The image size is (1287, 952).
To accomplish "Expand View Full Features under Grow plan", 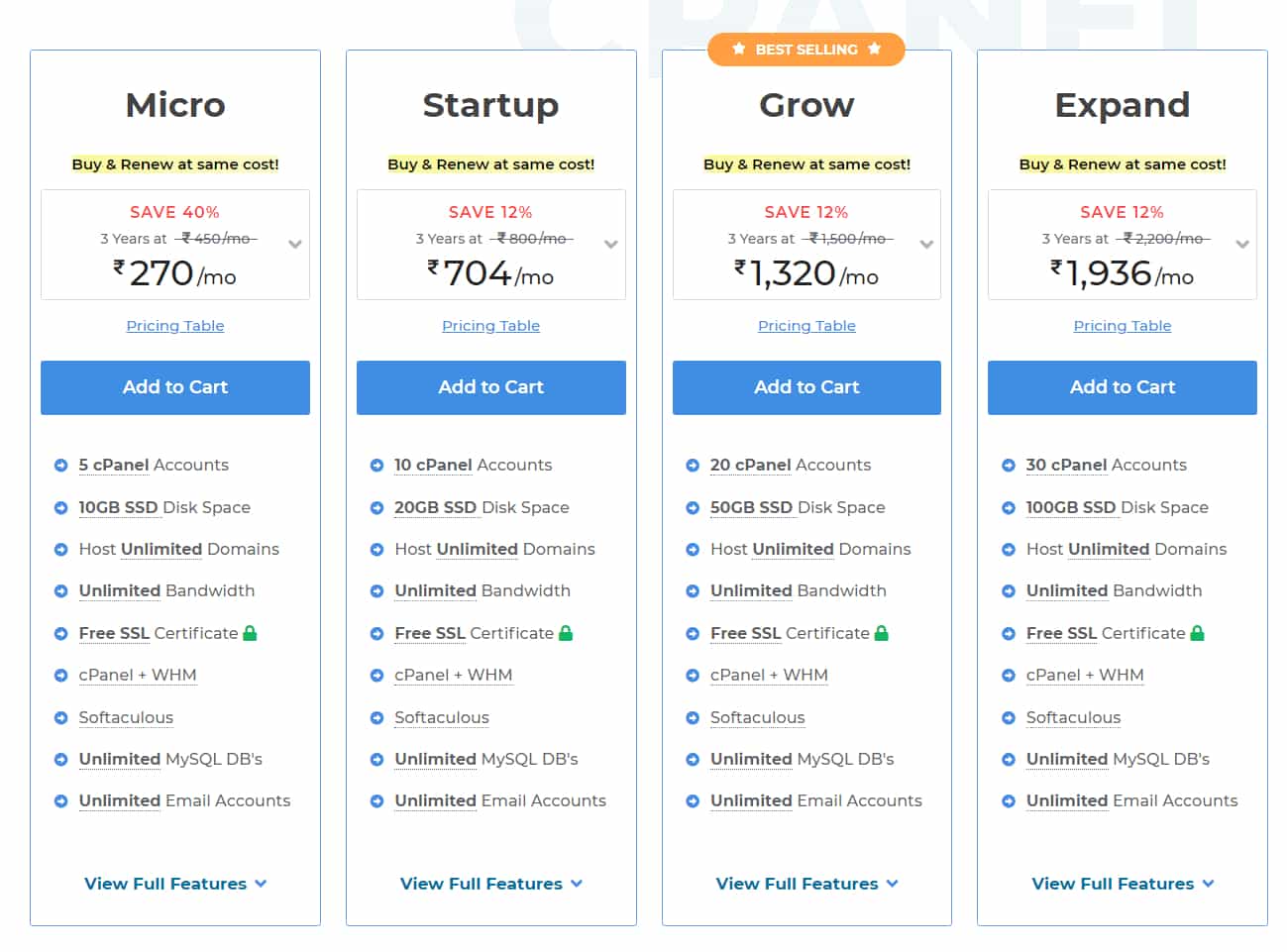I will (x=806, y=884).
